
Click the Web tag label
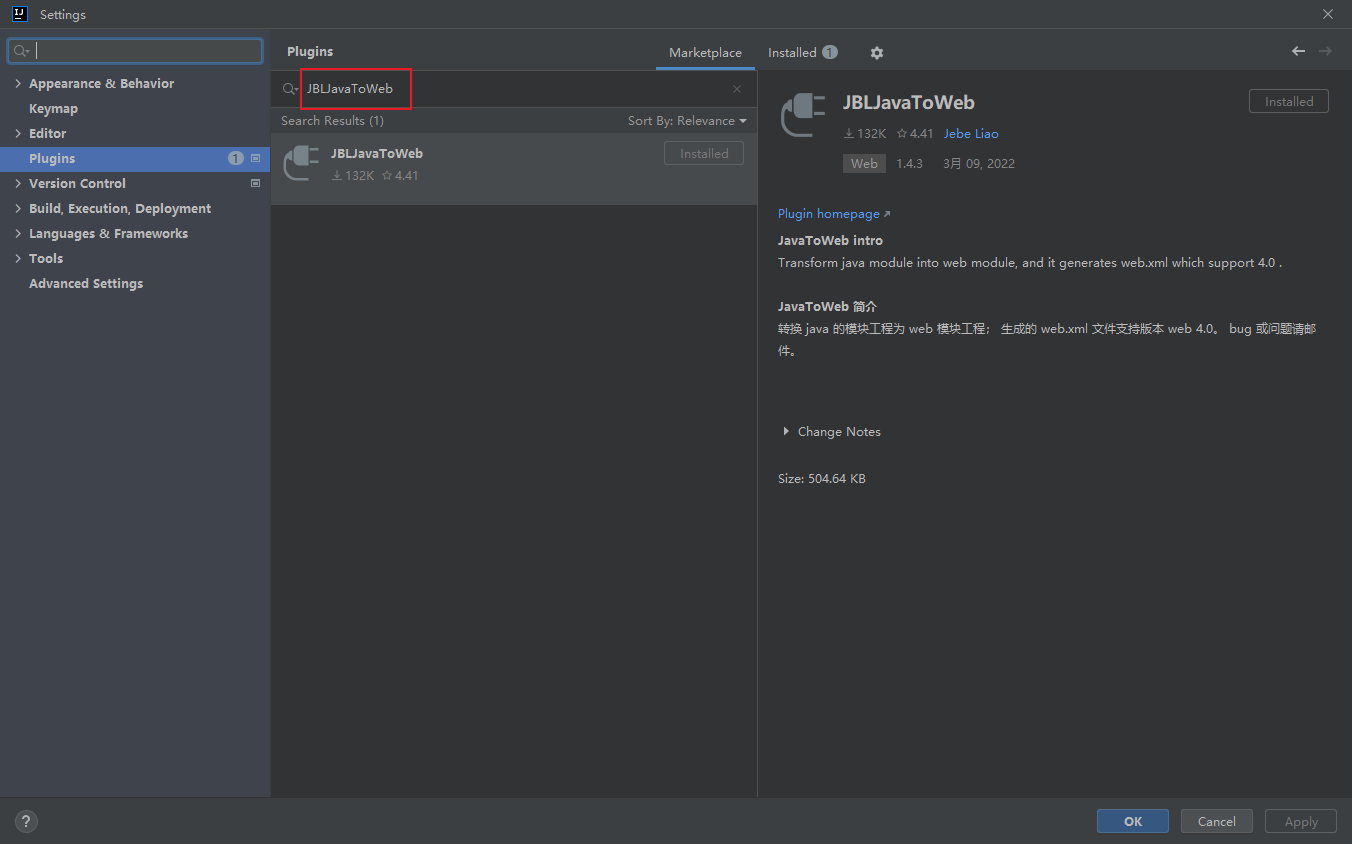pos(864,163)
